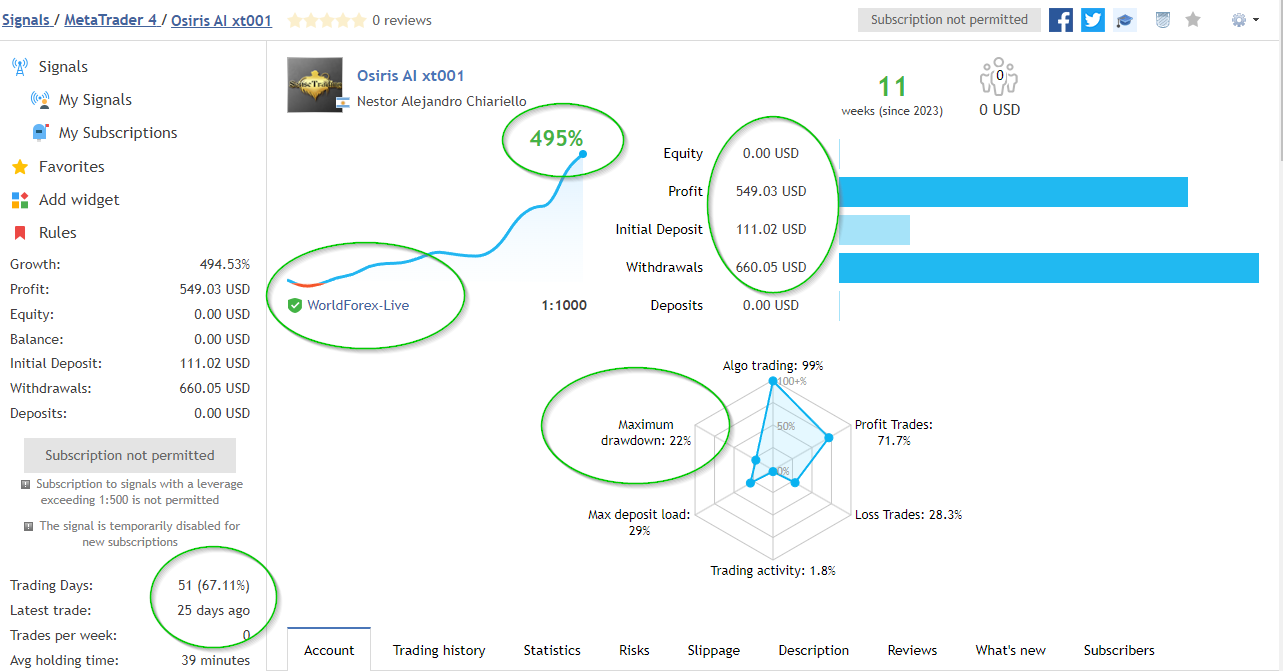The width and height of the screenshot is (1283, 671).
Task: Open Add widget in the sidebar
Action: tap(79, 200)
